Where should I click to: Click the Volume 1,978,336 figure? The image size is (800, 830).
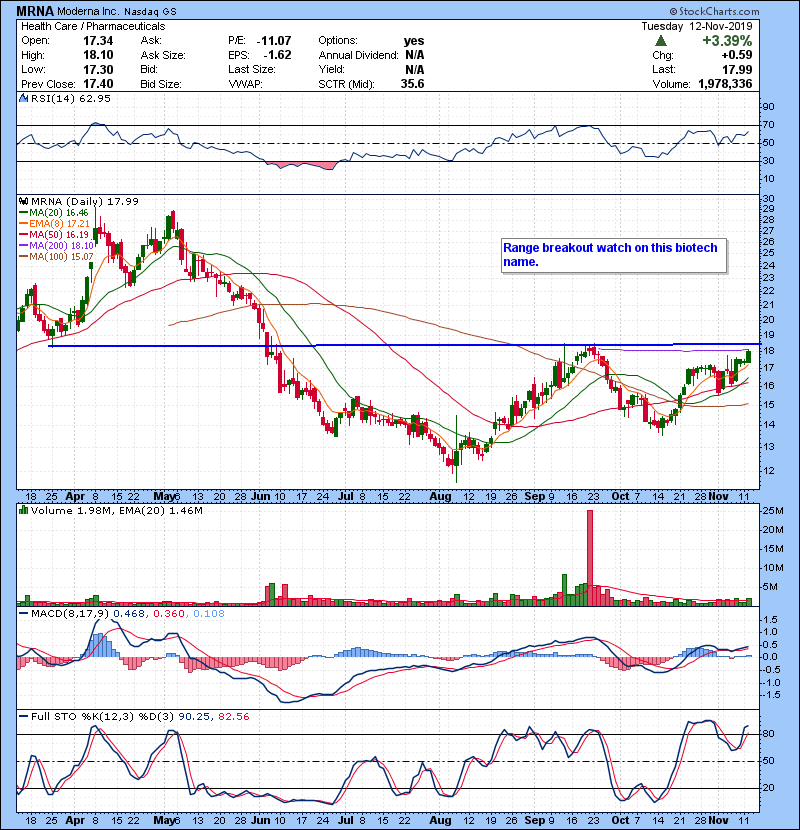click(x=725, y=84)
